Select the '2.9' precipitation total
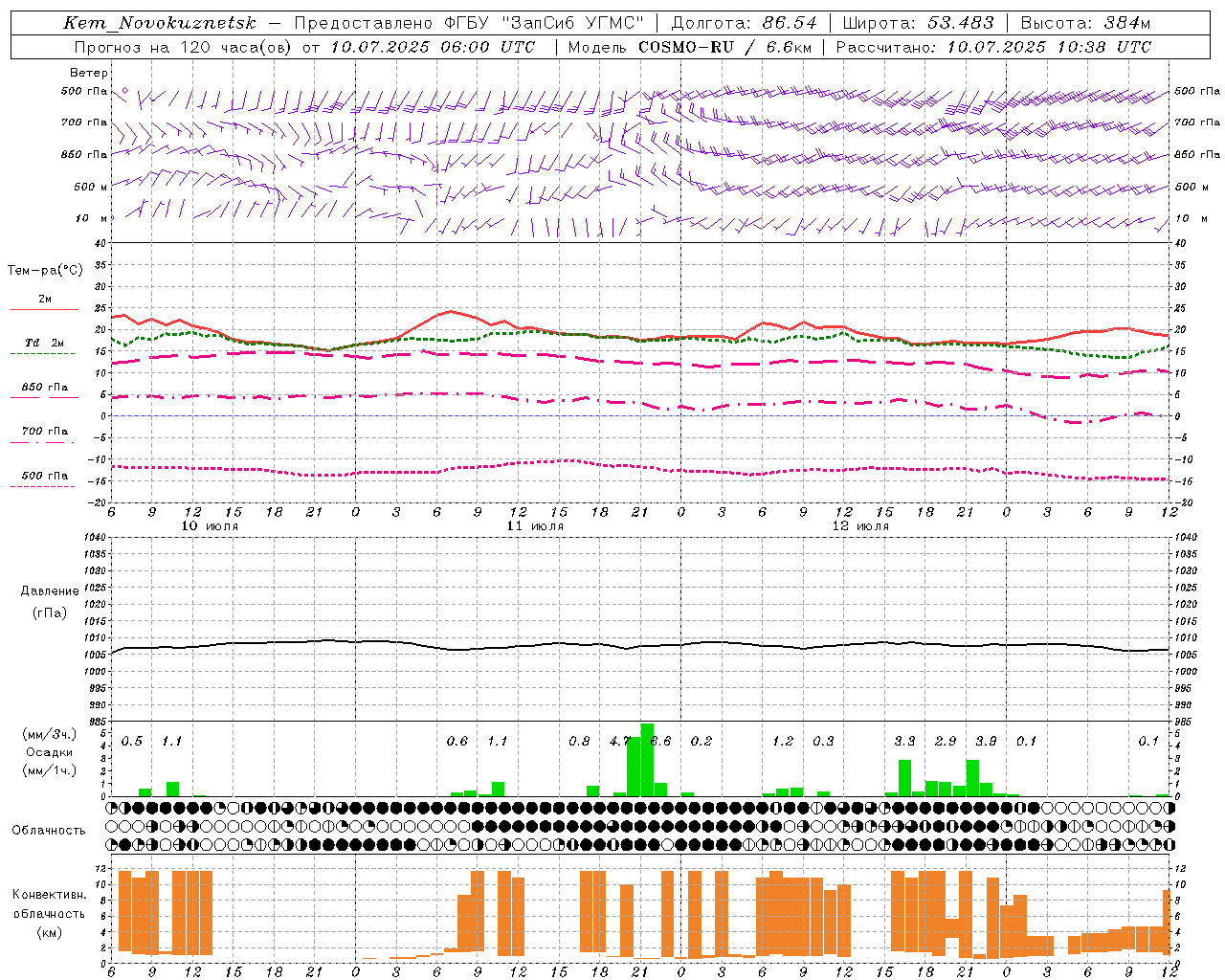 [x=946, y=741]
